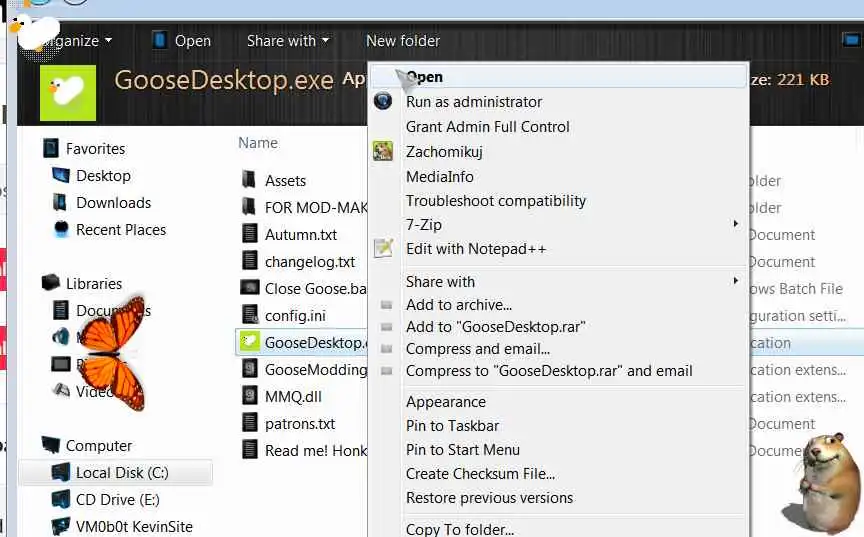Click the Local Disk (C:) drive icon
This screenshot has height=537, width=864.
click(x=61, y=472)
